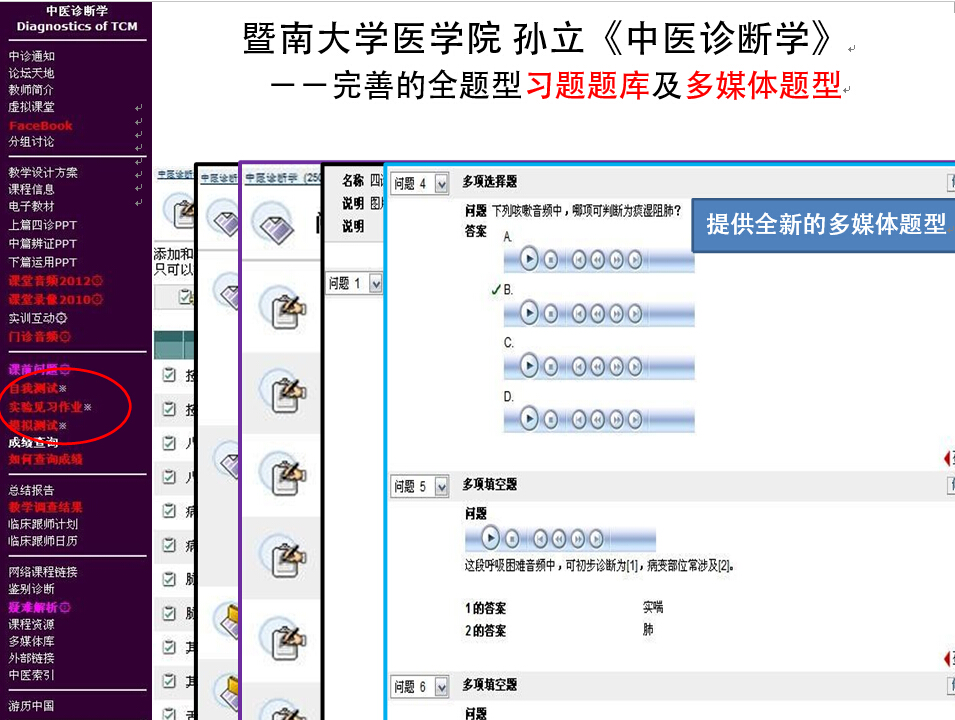Open 论坛天地 forum link
This screenshot has width=955, height=720.
(x=32, y=73)
